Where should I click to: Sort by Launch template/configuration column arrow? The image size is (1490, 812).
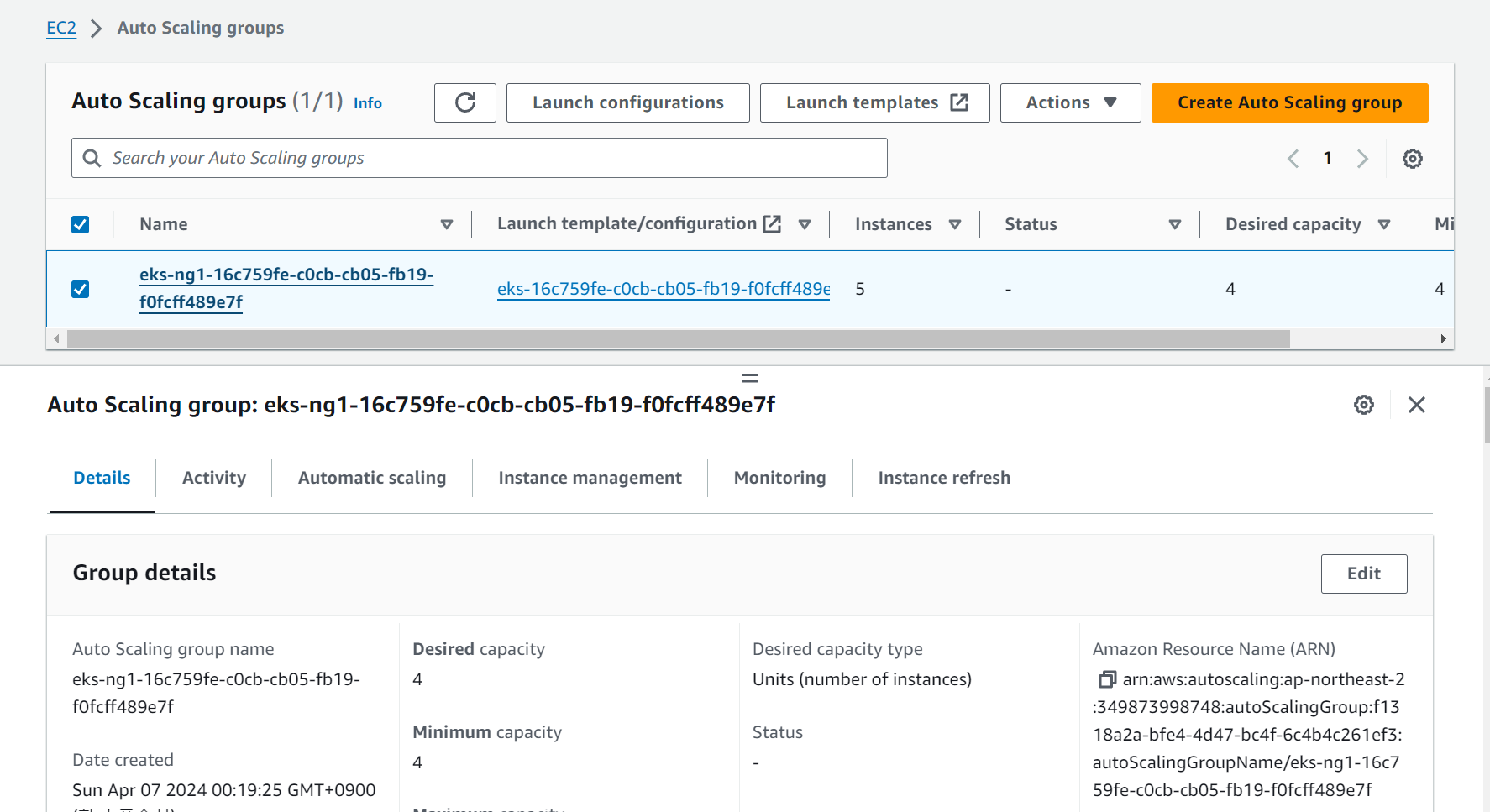coord(805,224)
